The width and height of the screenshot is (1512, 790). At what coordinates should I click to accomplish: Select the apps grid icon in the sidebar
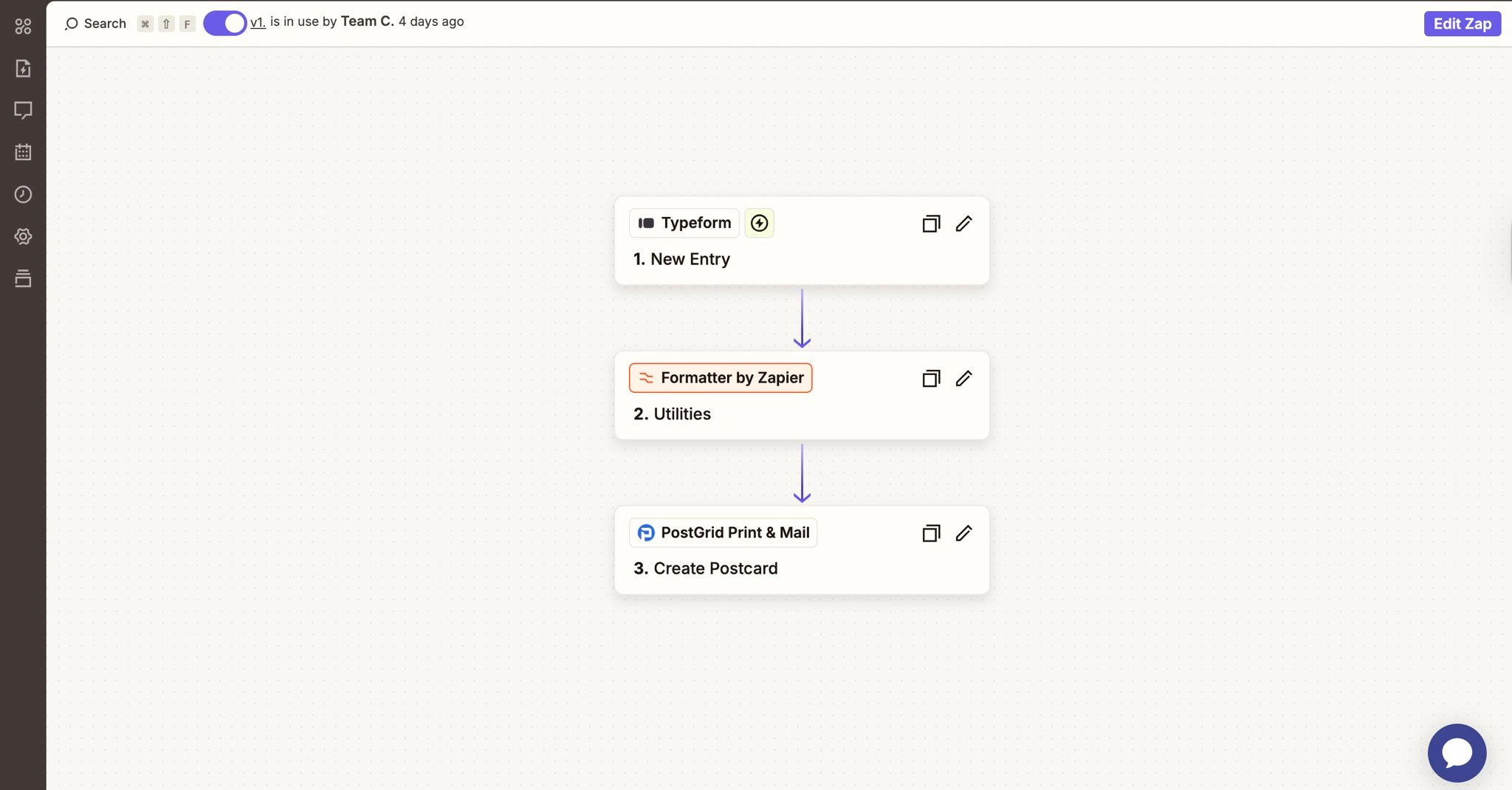[23, 25]
